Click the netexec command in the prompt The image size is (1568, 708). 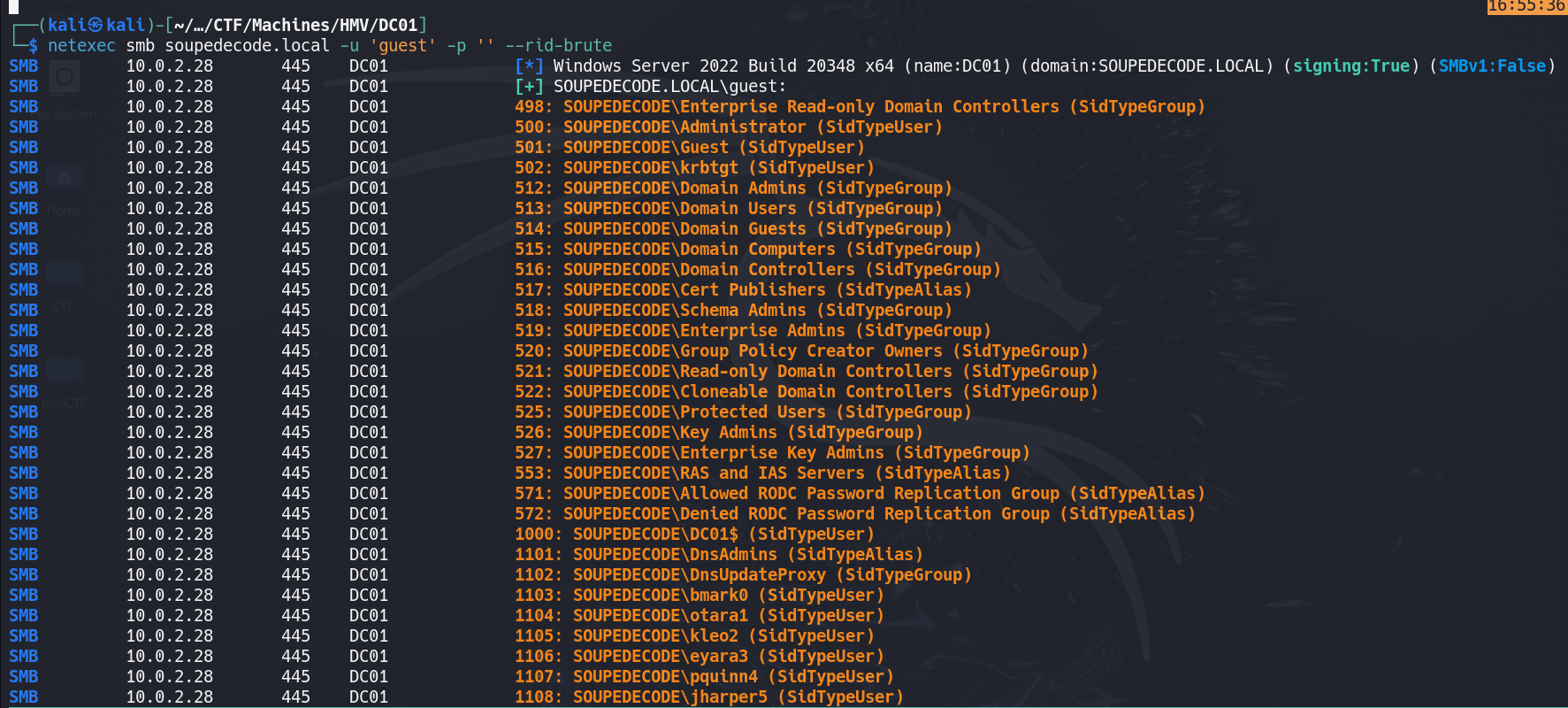(81, 45)
